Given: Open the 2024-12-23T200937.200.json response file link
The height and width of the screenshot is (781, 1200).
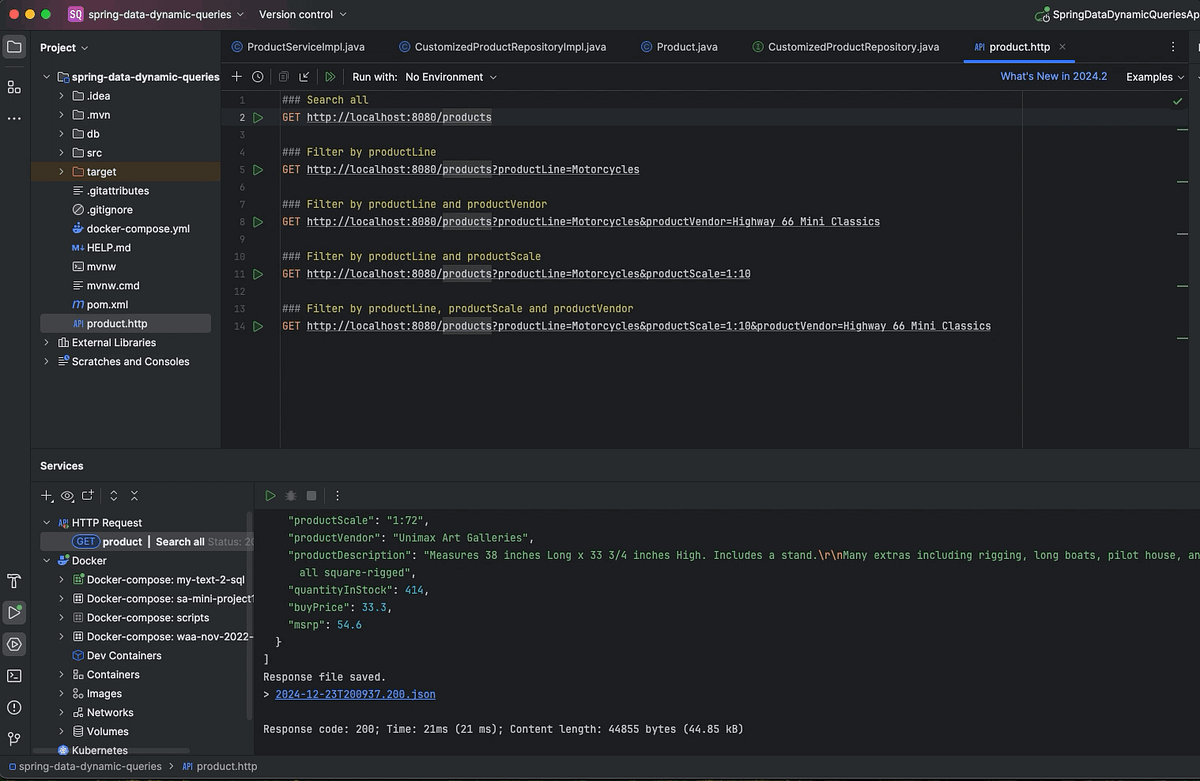Looking at the screenshot, I should coord(355,694).
